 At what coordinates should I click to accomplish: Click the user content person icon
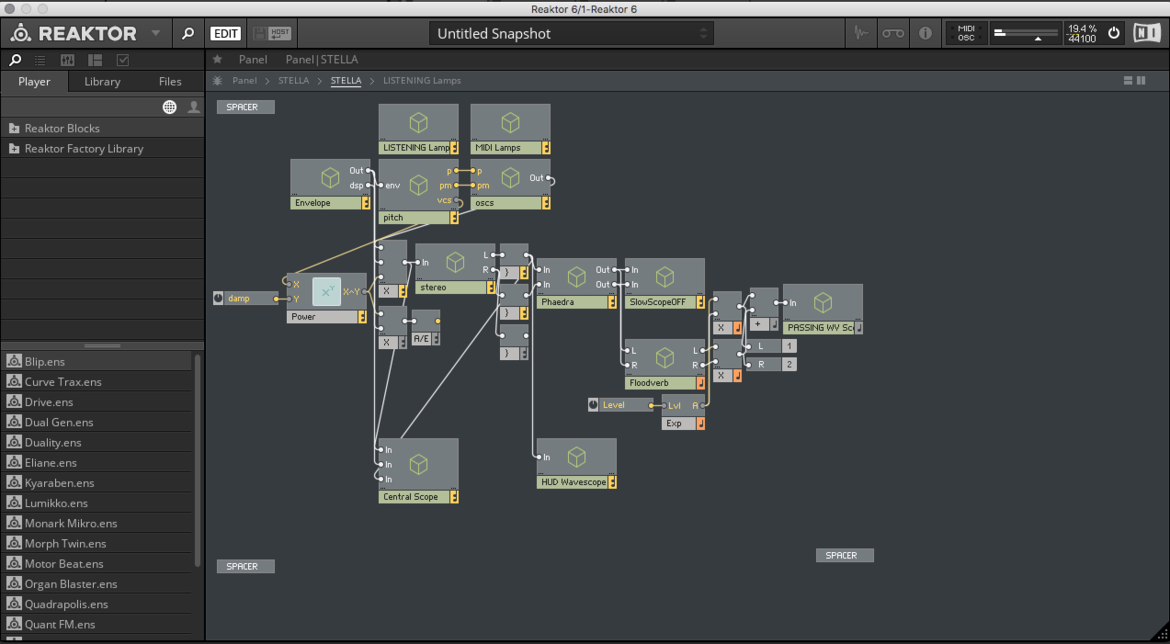pos(194,107)
